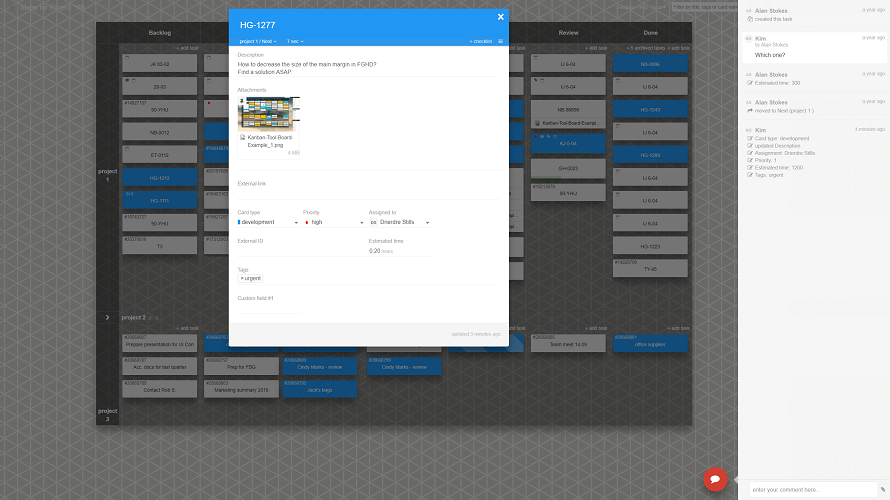This screenshot has width=890, height=500.
Task: Close the HG-1277 card dialog
Action: point(500,17)
